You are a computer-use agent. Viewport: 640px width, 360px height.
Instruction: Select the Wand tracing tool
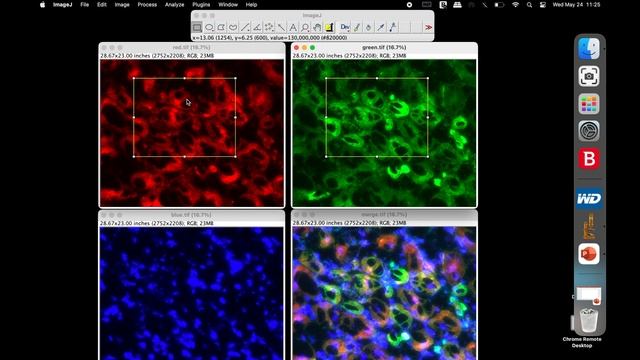(281, 27)
